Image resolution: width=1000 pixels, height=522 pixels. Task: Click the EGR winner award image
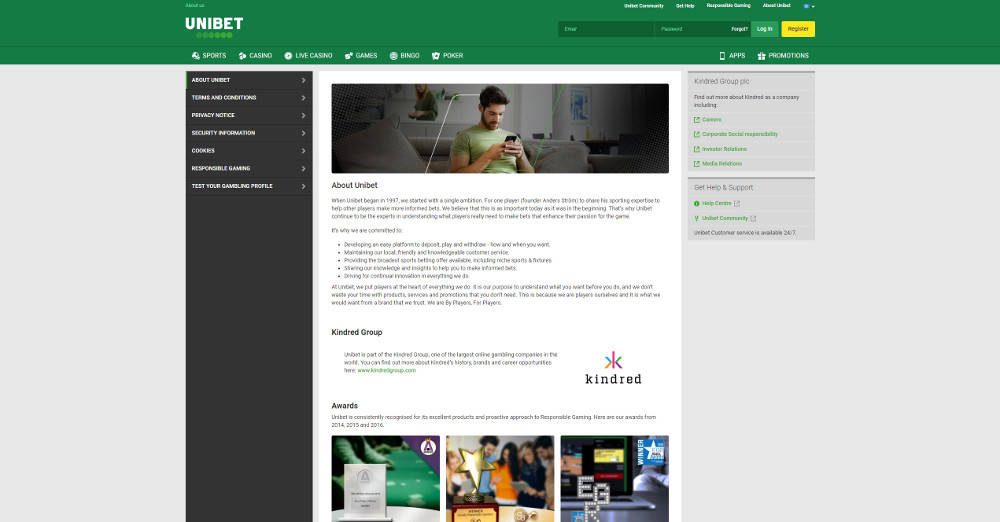[x=615, y=479]
